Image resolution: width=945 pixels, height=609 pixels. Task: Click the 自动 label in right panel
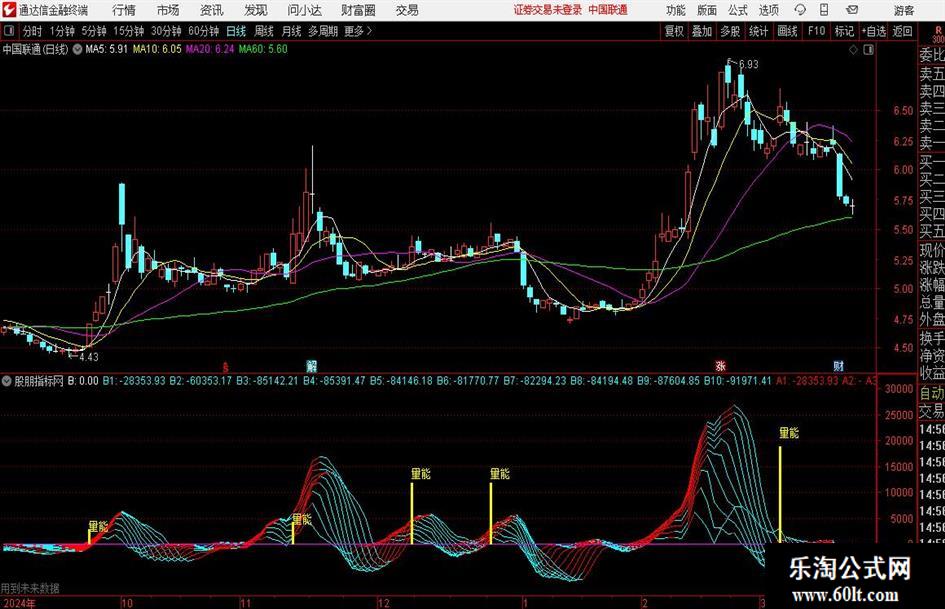pos(932,394)
